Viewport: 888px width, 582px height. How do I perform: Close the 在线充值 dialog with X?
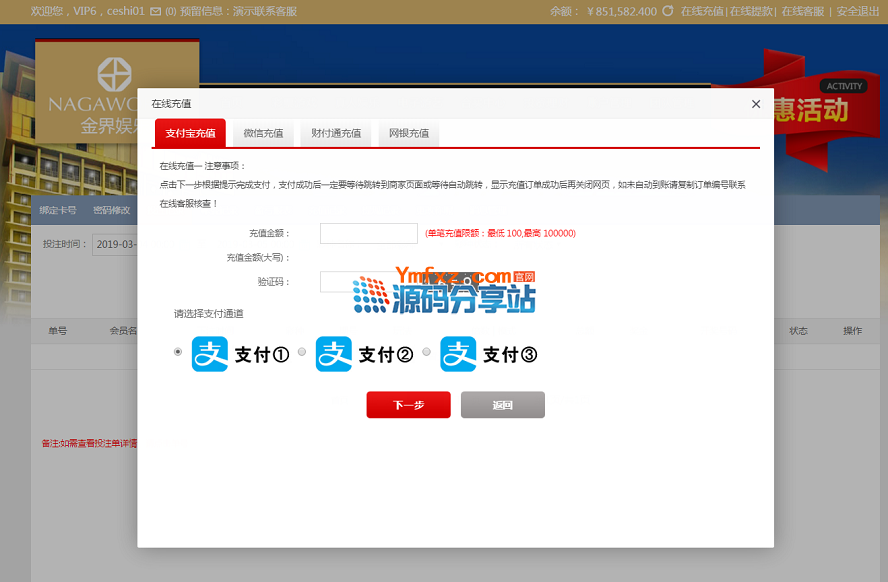(x=755, y=104)
